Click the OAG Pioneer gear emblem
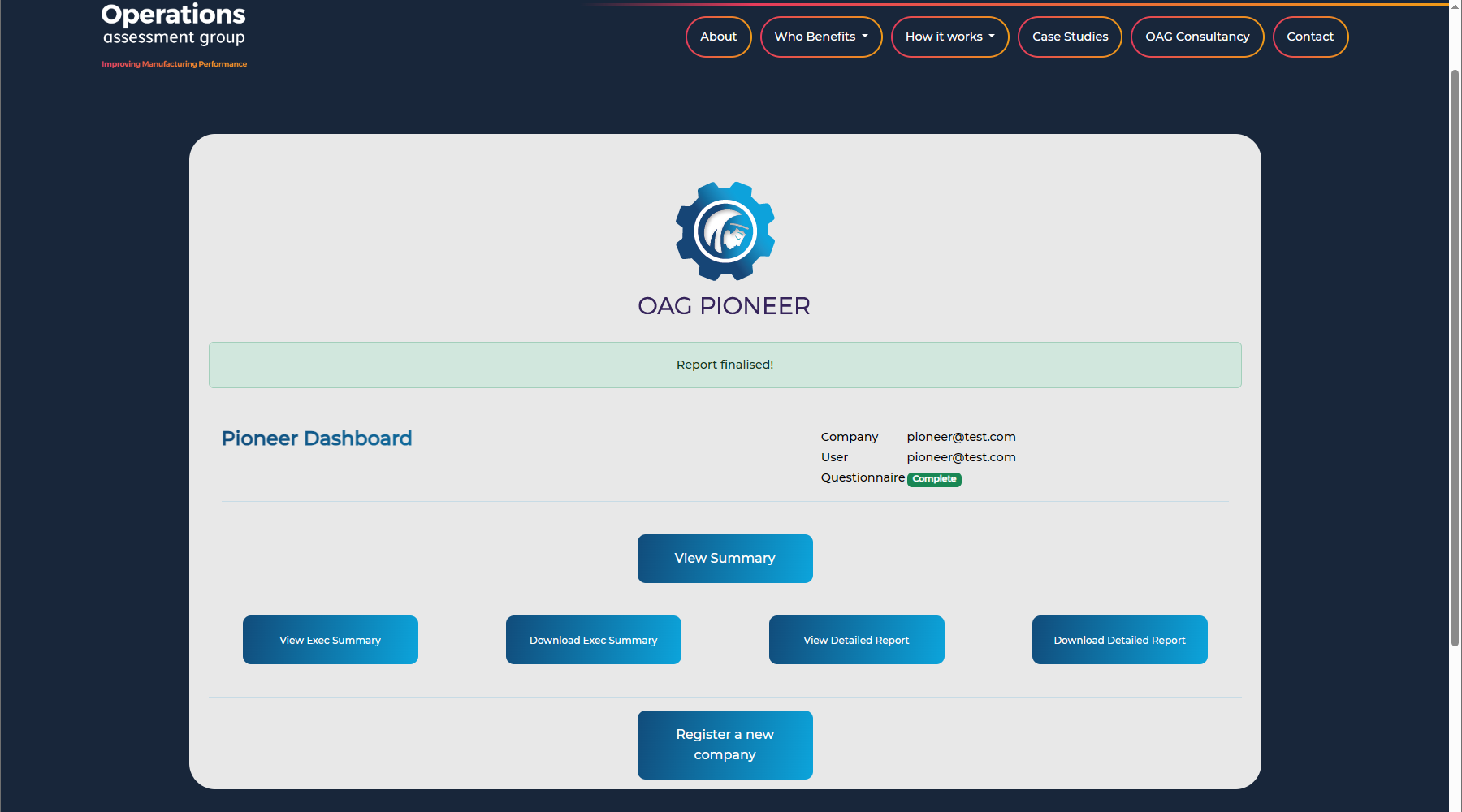Image resolution: width=1462 pixels, height=812 pixels. click(x=725, y=231)
